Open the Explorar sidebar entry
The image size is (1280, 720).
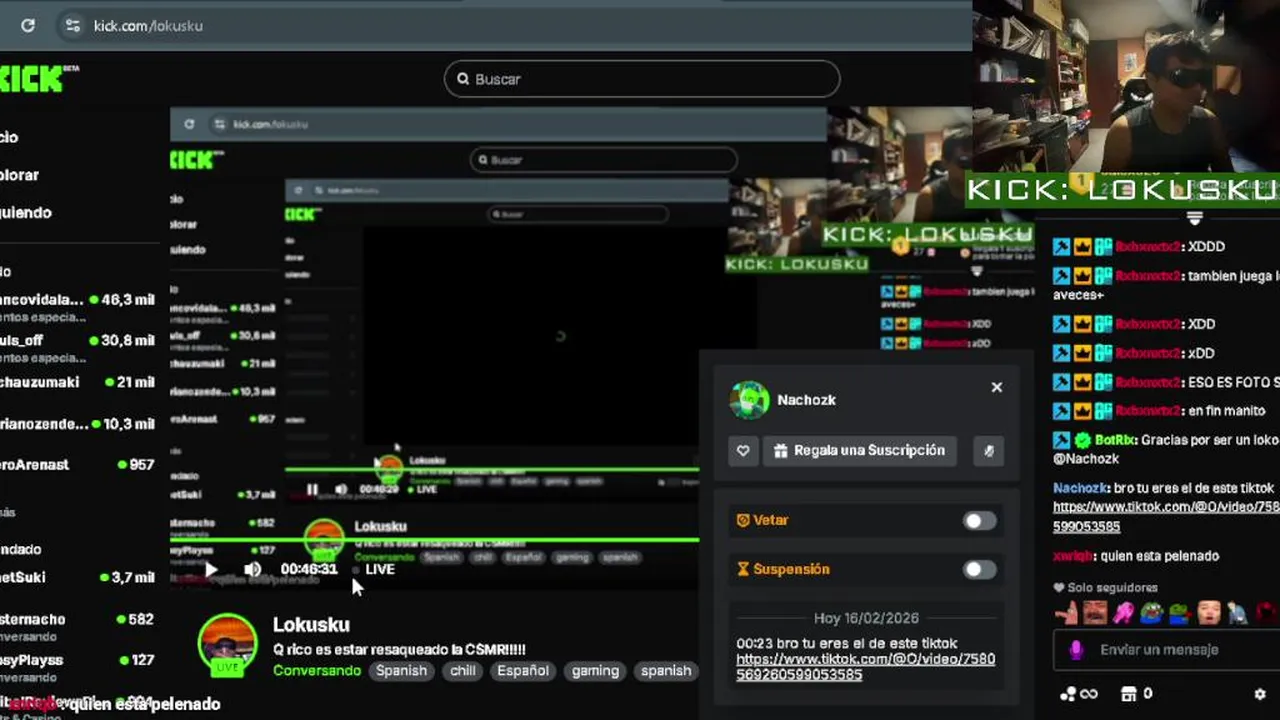point(20,175)
